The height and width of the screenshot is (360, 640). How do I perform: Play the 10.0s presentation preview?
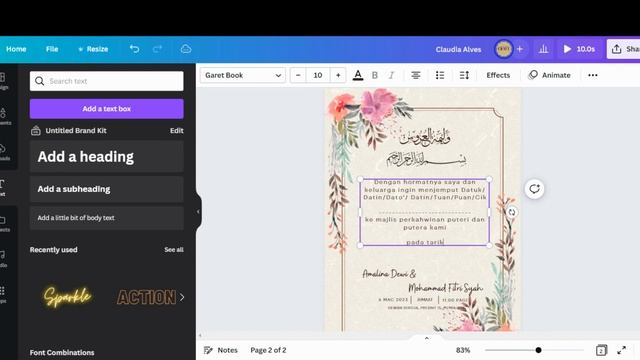(x=579, y=49)
